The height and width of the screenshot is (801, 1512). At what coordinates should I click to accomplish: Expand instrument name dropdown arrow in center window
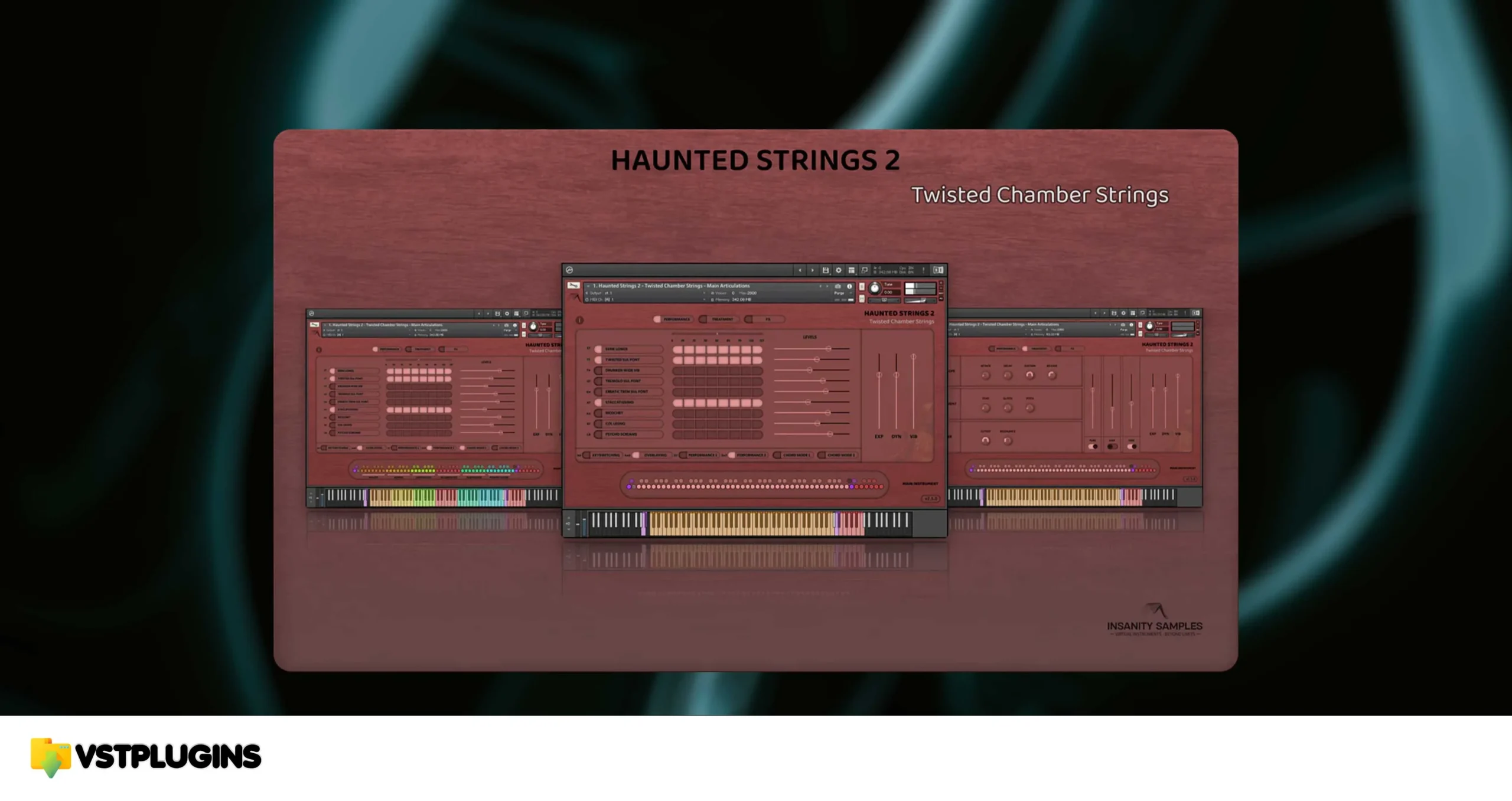(588, 286)
